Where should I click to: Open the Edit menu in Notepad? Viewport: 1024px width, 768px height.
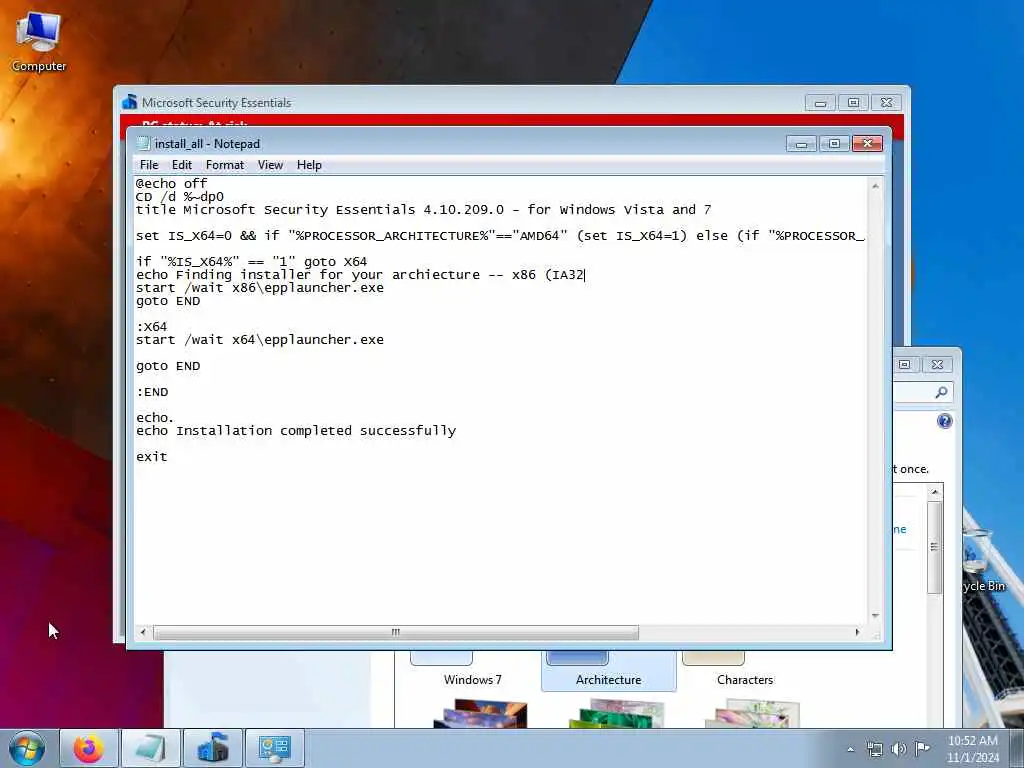tap(182, 165)
